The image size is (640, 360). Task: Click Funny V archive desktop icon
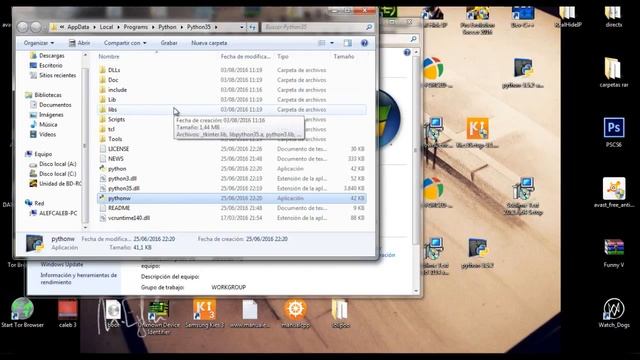click(x=613, y=253)
